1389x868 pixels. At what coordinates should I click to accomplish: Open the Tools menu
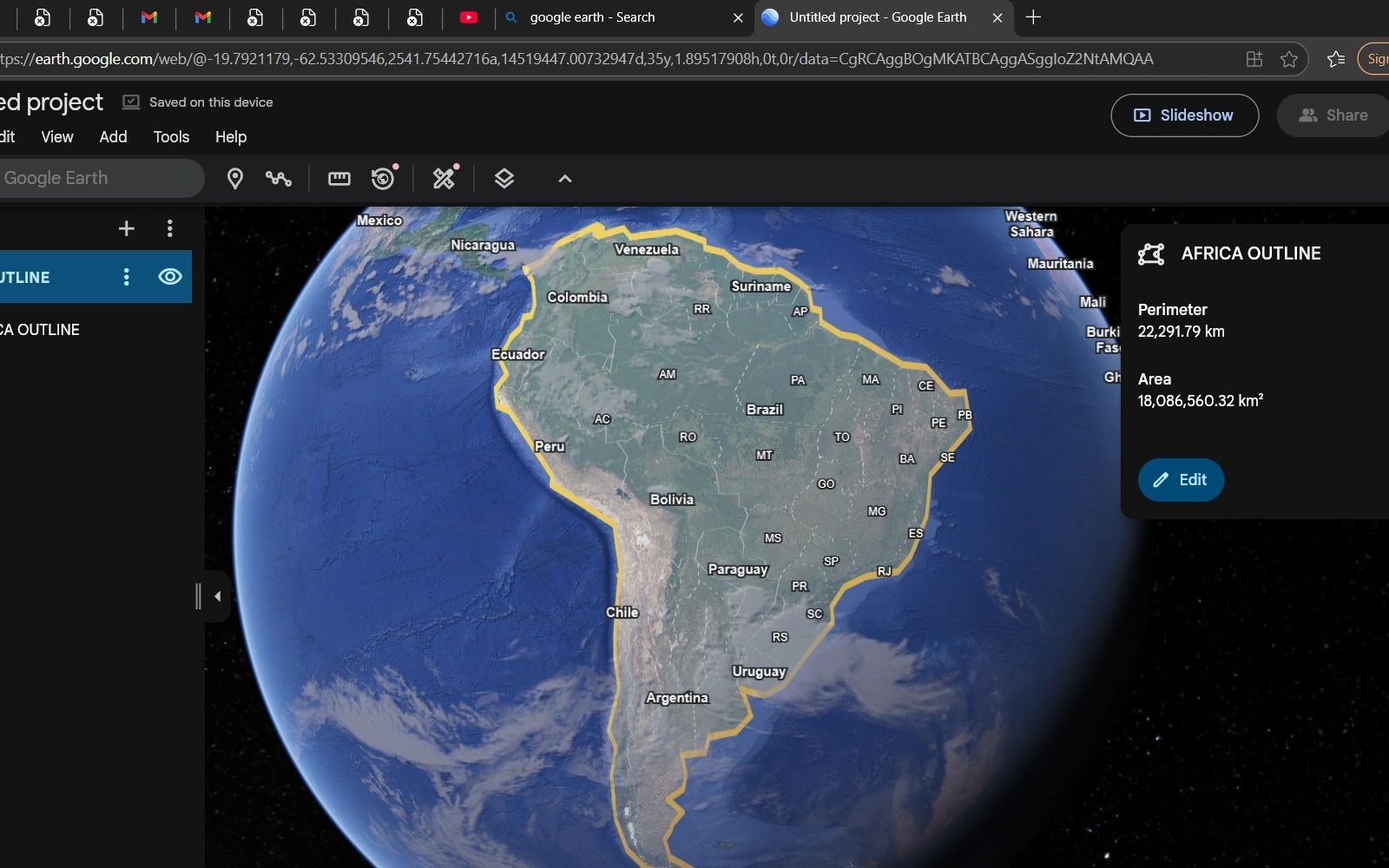171,137
